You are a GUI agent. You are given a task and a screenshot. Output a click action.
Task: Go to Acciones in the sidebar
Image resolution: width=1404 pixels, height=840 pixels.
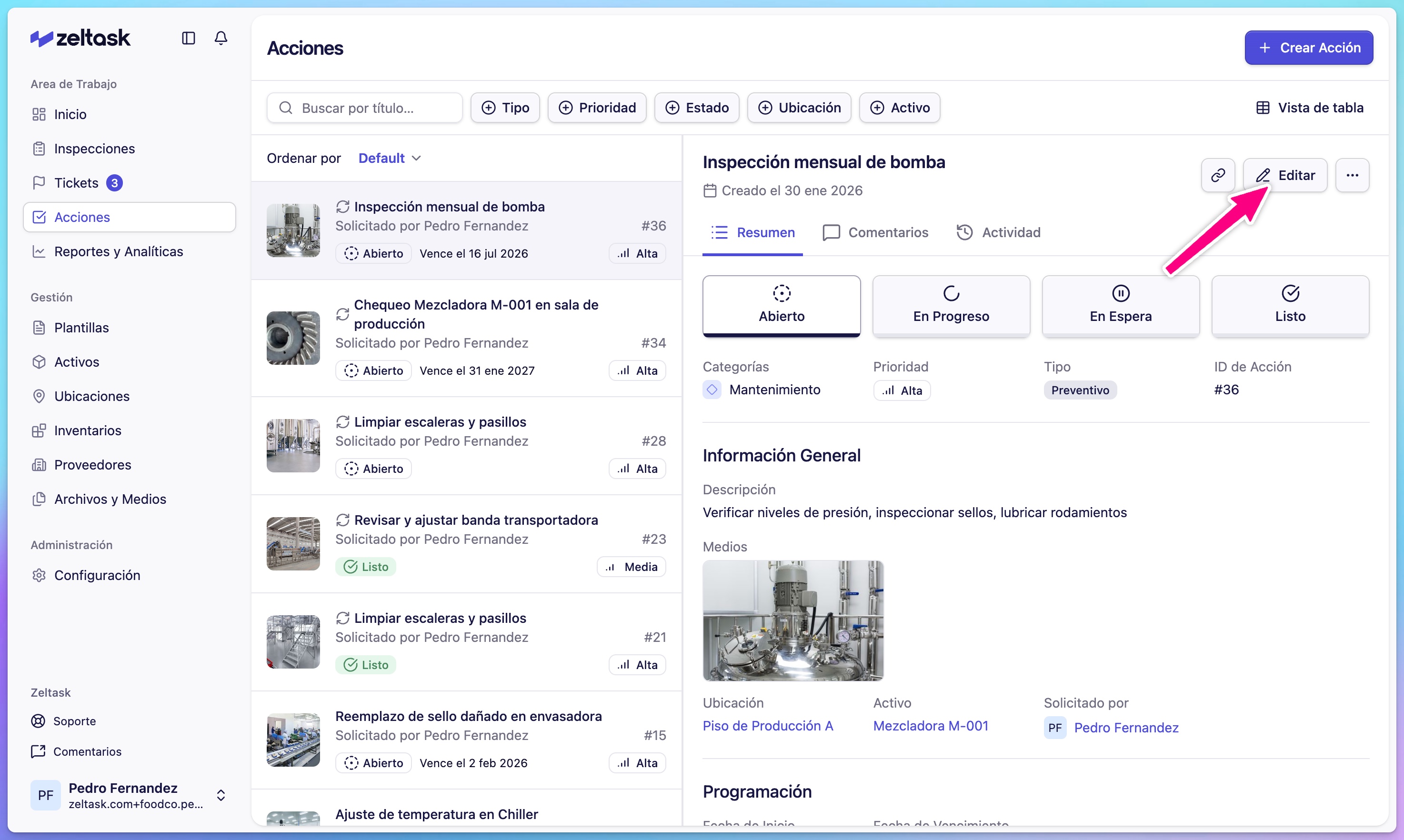[x=129, y=217]
